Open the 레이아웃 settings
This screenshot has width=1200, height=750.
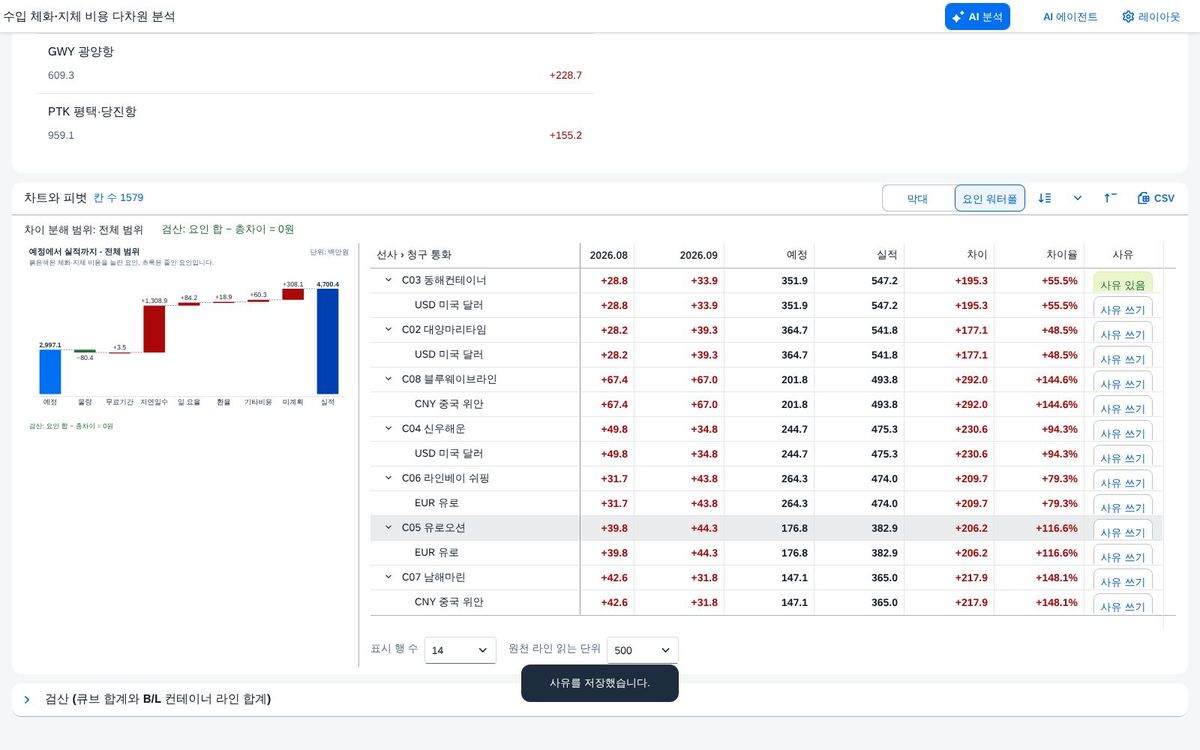click(x=1151, y=17)
